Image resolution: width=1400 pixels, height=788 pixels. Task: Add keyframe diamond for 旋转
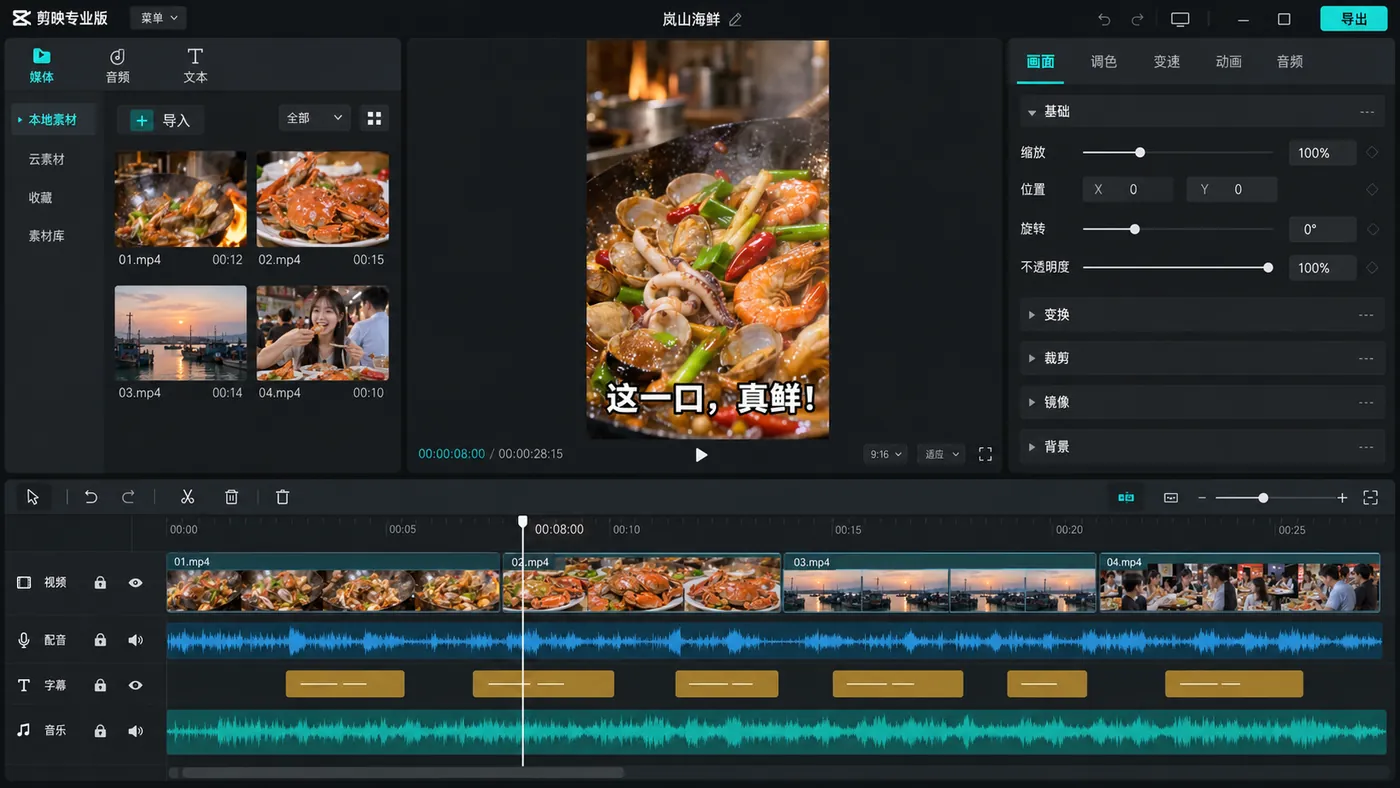pyautogui.click(x=1372, y=229)
